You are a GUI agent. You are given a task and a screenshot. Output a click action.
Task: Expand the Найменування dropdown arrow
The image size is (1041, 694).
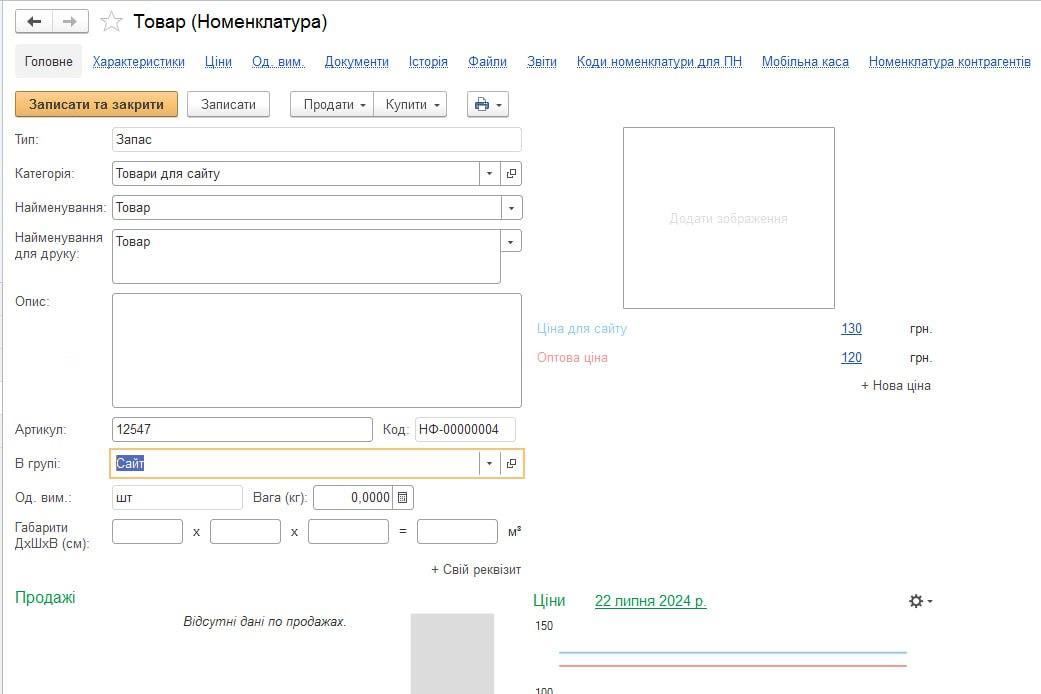[x=511, y=208]
